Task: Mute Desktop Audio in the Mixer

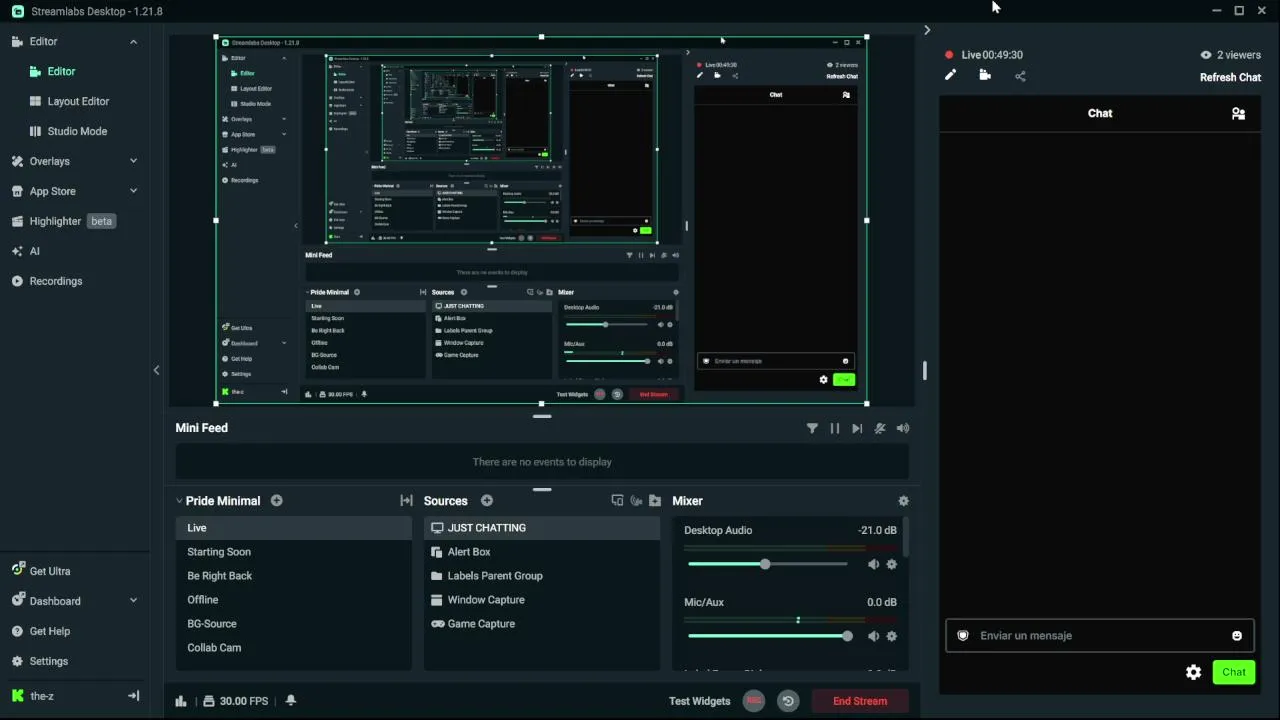Action: coord(873,564)
